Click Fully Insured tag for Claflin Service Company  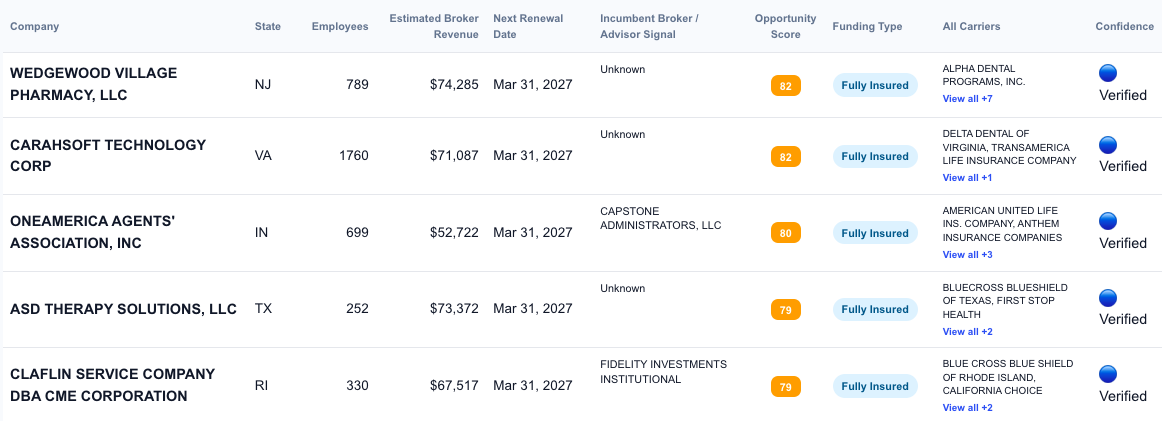pyautogui.click(x=875, y=387)
